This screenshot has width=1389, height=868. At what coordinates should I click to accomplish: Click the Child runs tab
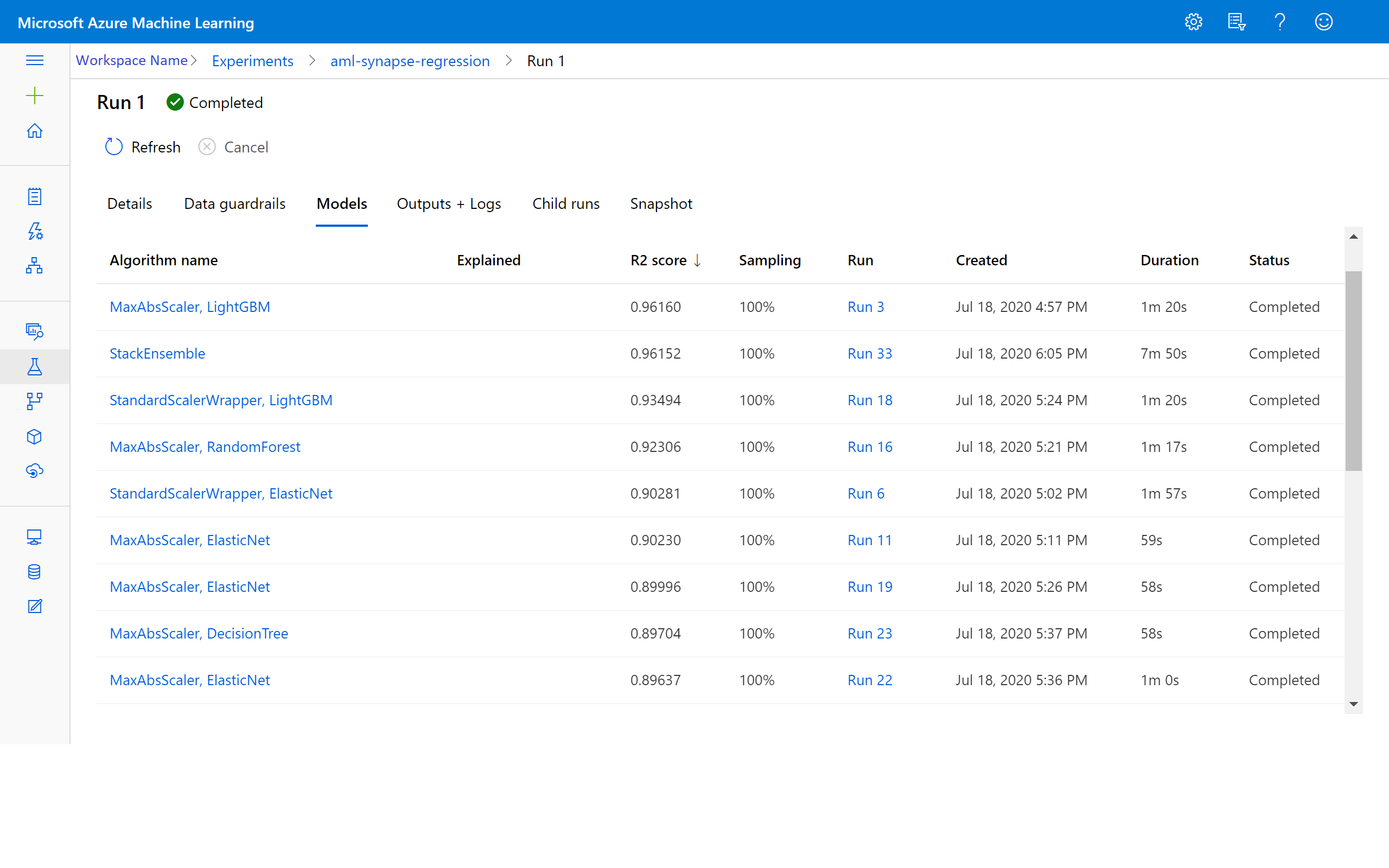pyautogui.click(x=565, y=203)
